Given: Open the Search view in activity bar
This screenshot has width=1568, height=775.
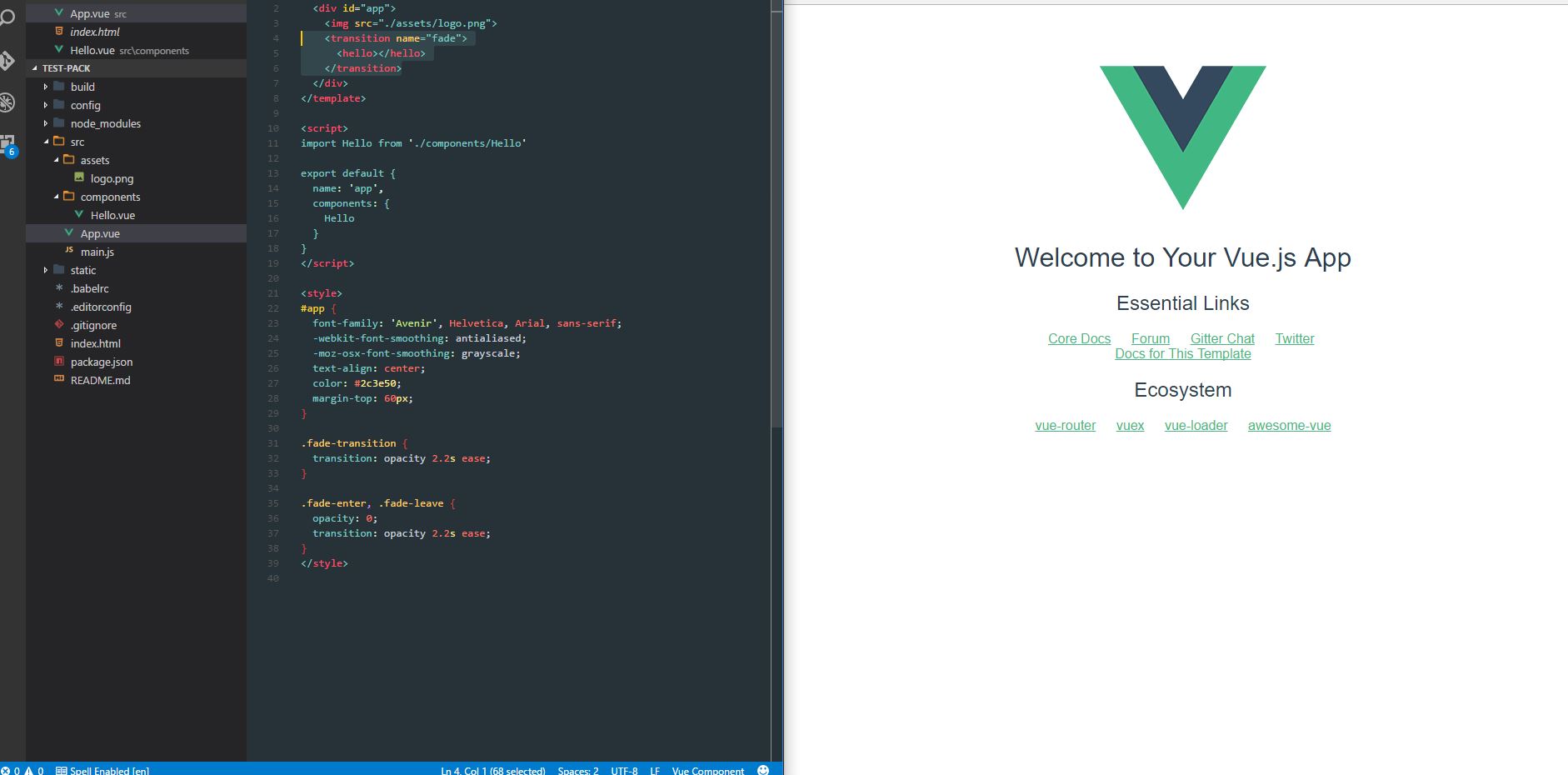Looking at the screenshot, I should [x=7, y=18].
